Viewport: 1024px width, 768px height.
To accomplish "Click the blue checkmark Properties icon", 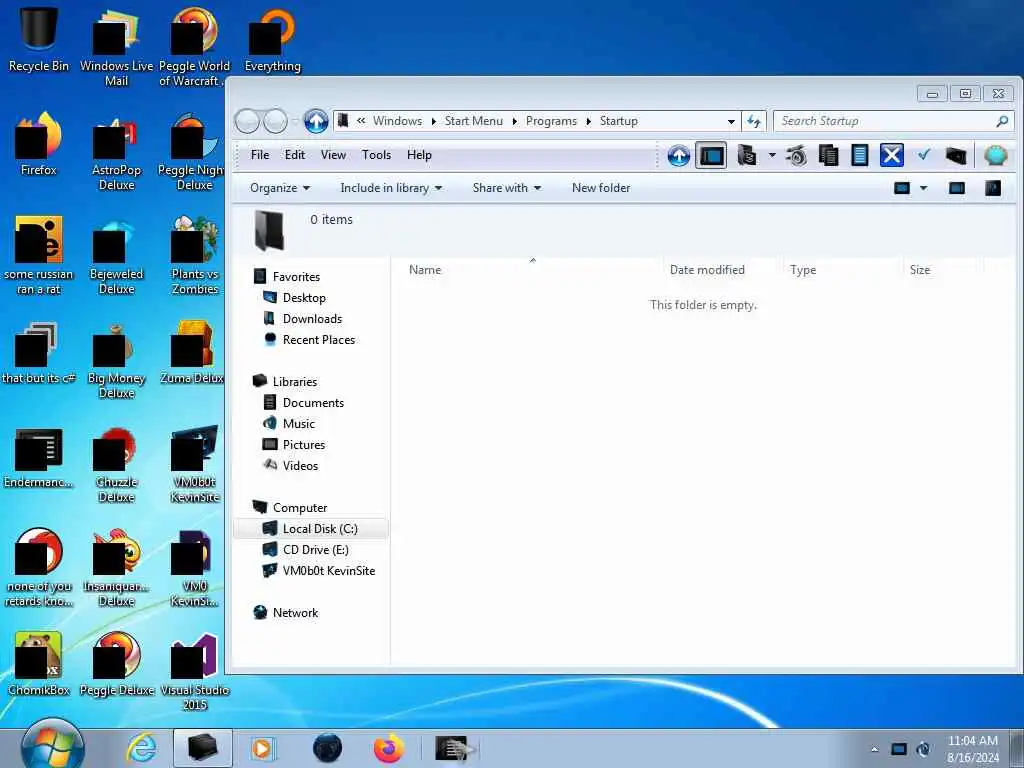I will 923,155.
